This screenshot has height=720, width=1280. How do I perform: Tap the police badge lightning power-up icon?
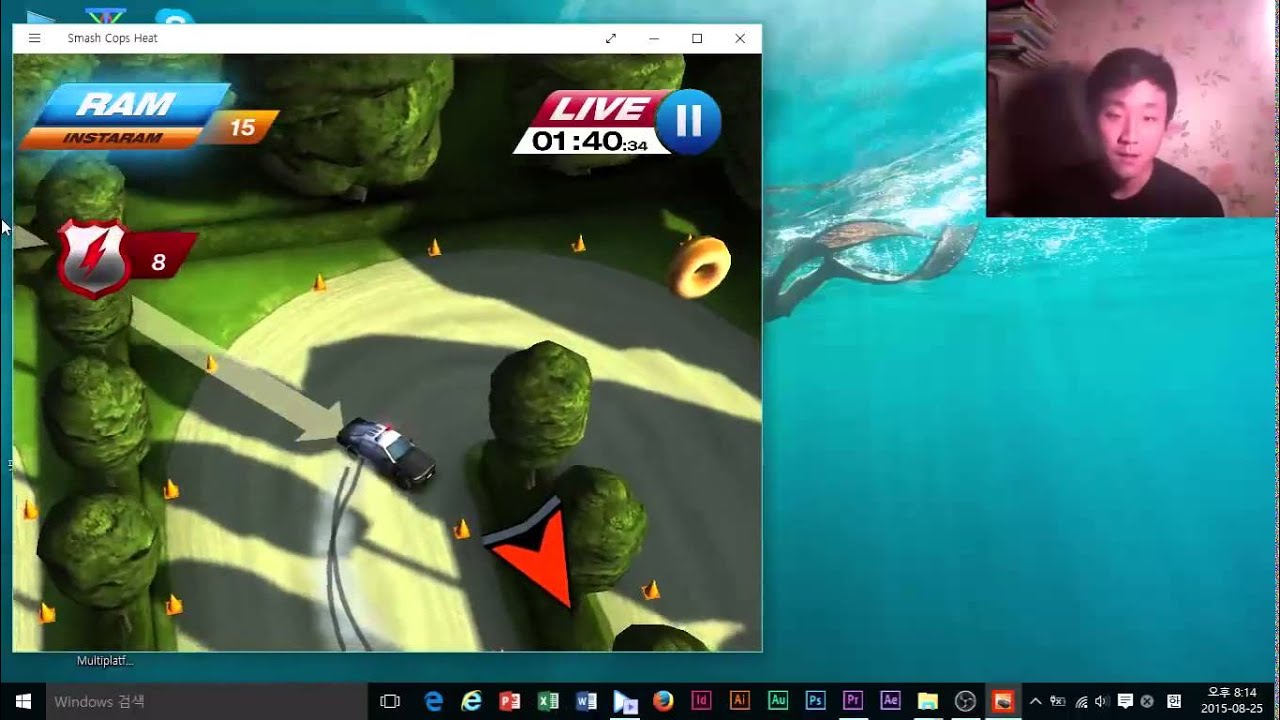pyautogui.click(x=94, y=259)
